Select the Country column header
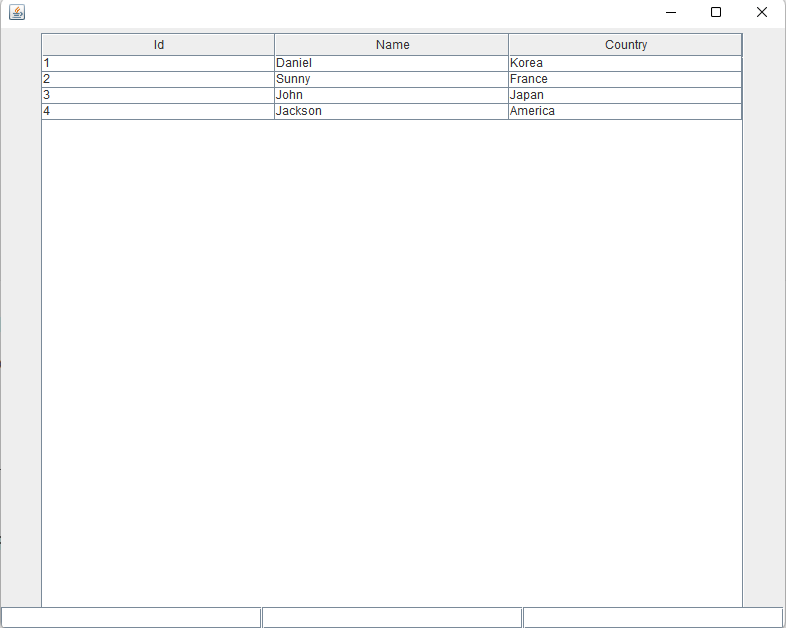 (625, 45)
